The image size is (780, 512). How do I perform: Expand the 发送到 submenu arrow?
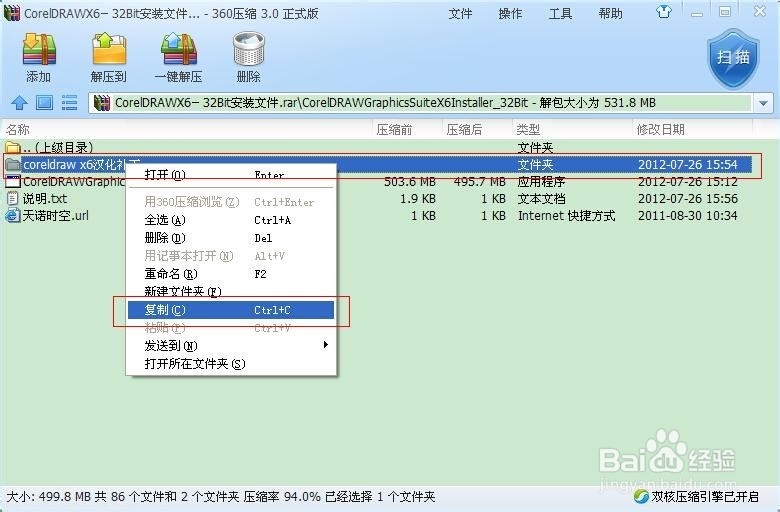325,345
